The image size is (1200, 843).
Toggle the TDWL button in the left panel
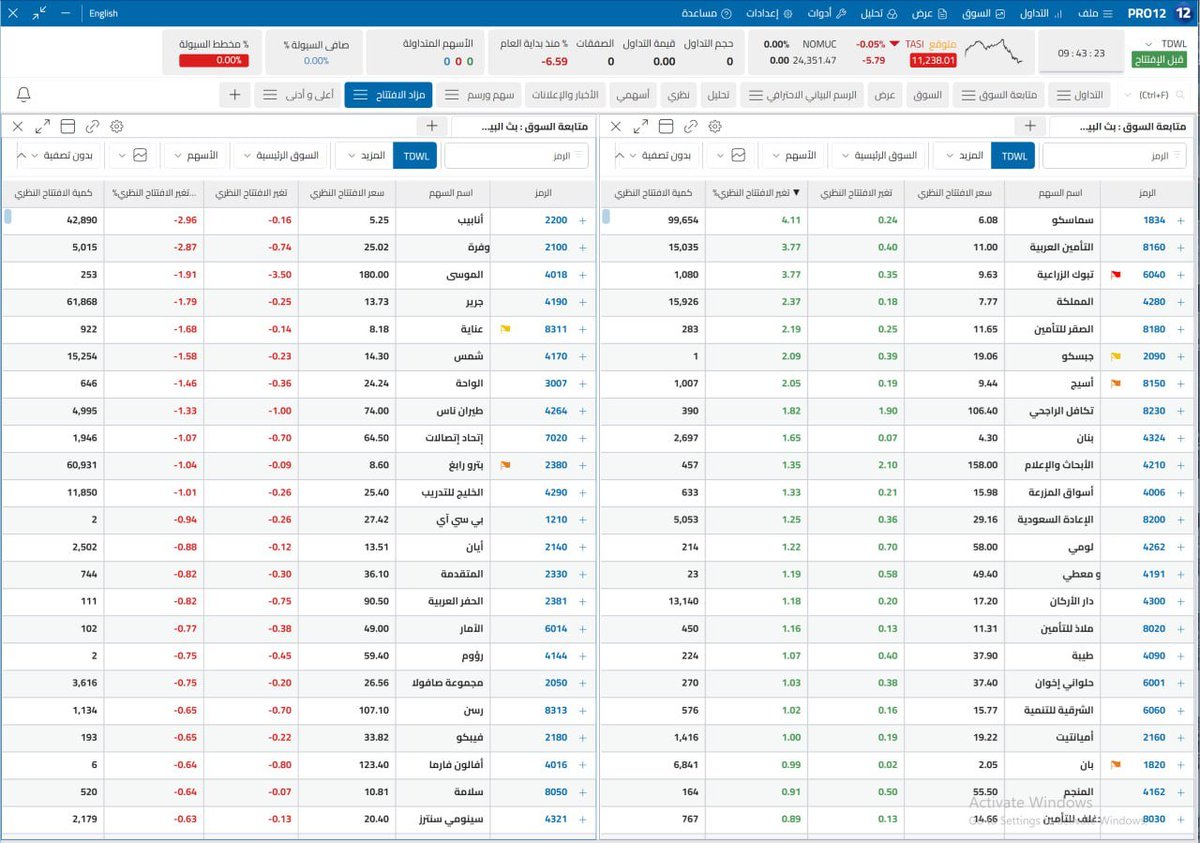pos(415,156)
